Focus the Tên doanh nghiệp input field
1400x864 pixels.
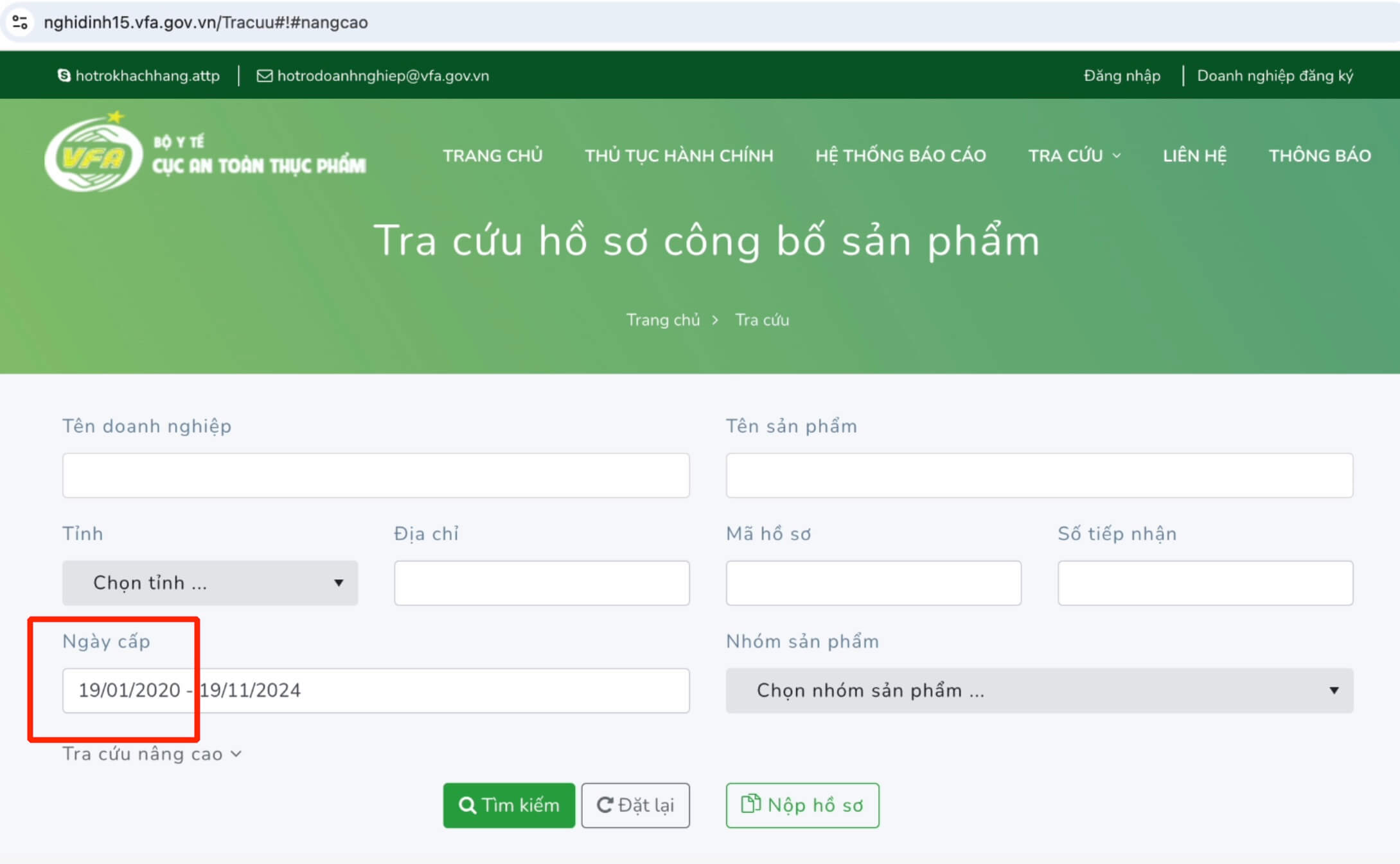click(x=376, y=475)
